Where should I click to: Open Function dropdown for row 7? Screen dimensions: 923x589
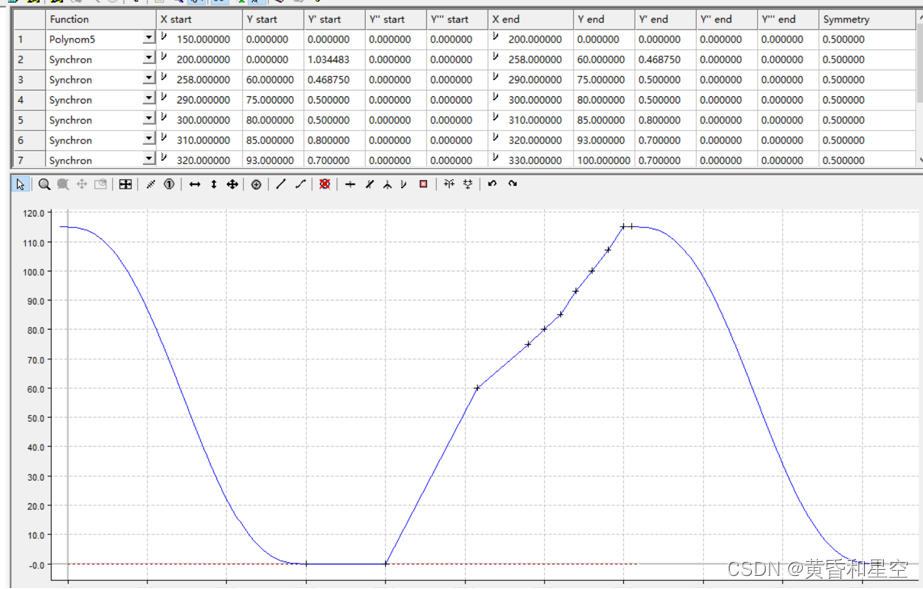[148, 159]
